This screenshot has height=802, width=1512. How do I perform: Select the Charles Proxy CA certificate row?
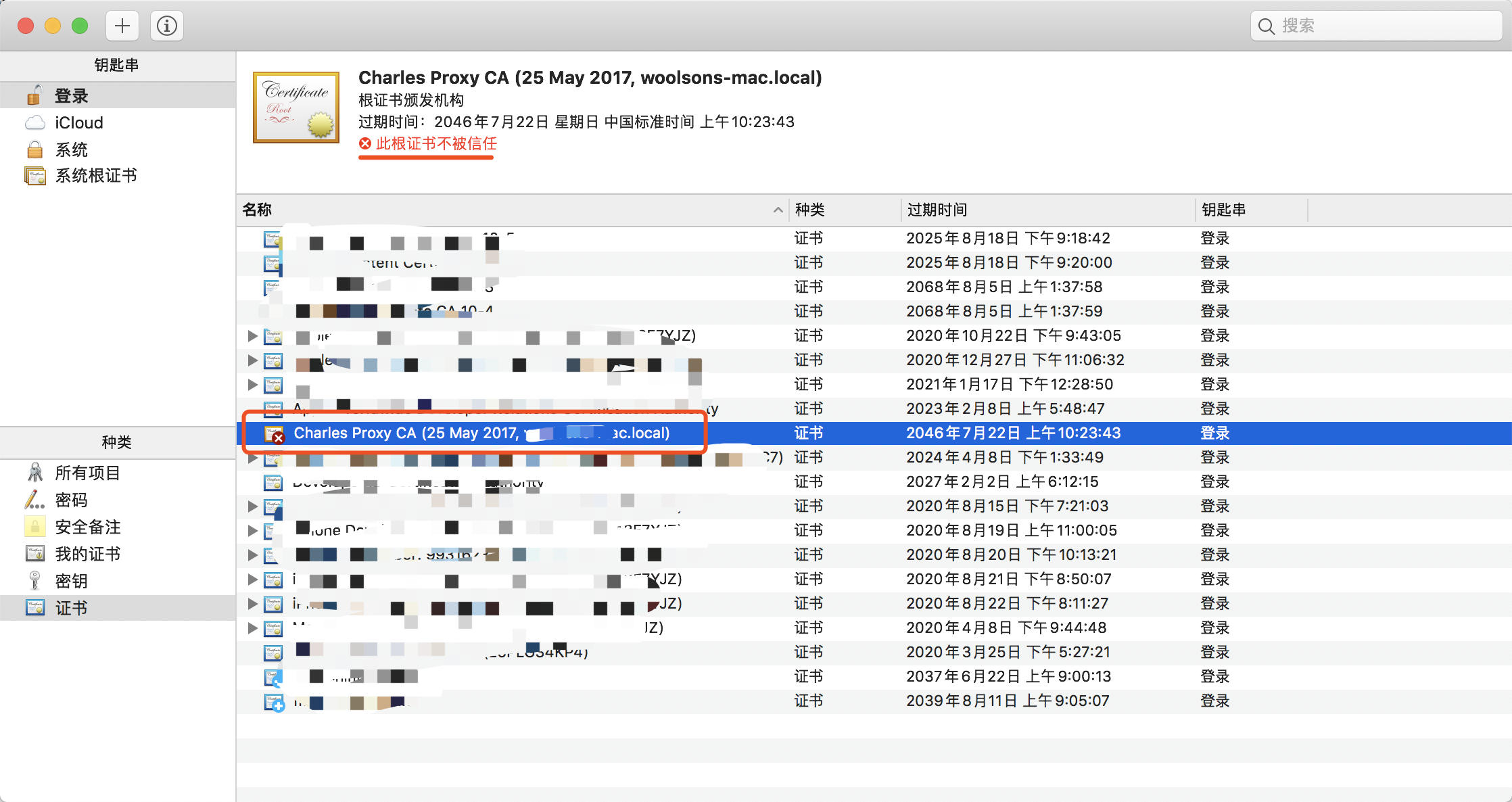click(481, 433)
